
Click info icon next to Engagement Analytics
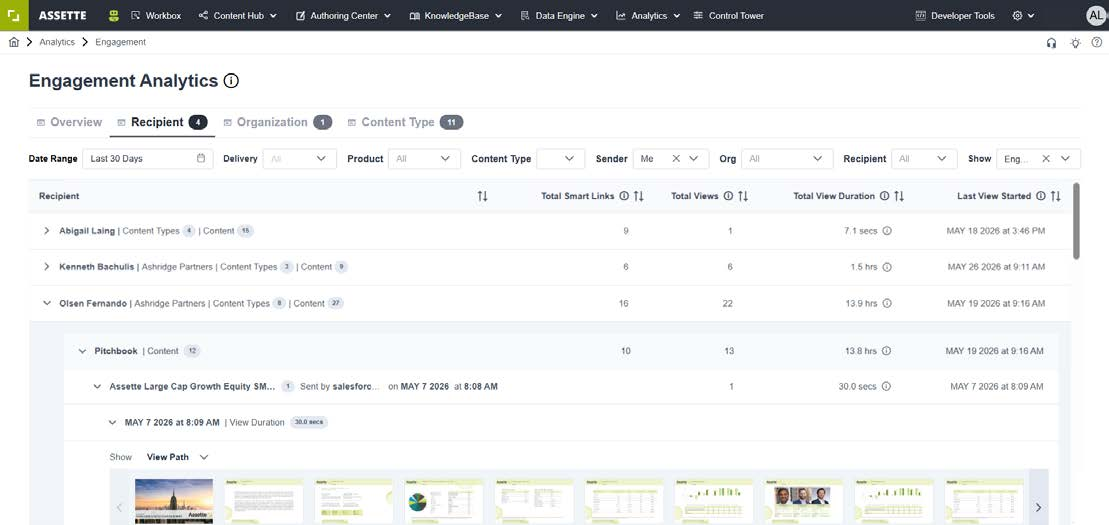point(231,81)
